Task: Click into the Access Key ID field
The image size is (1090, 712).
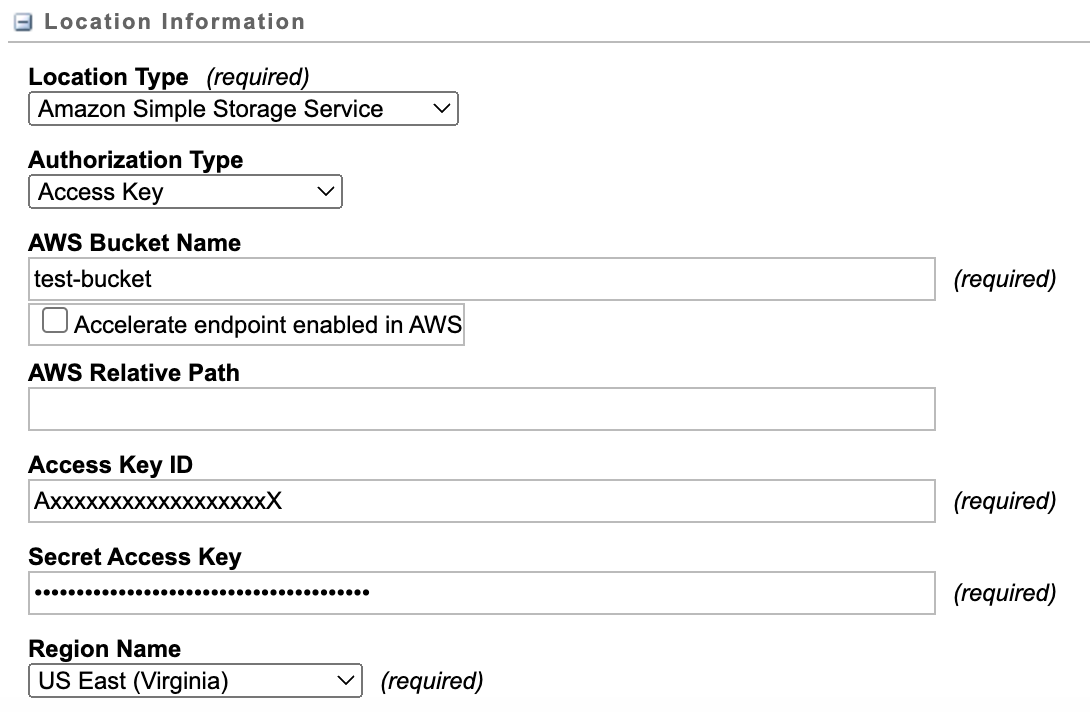Action: point(482,501)
